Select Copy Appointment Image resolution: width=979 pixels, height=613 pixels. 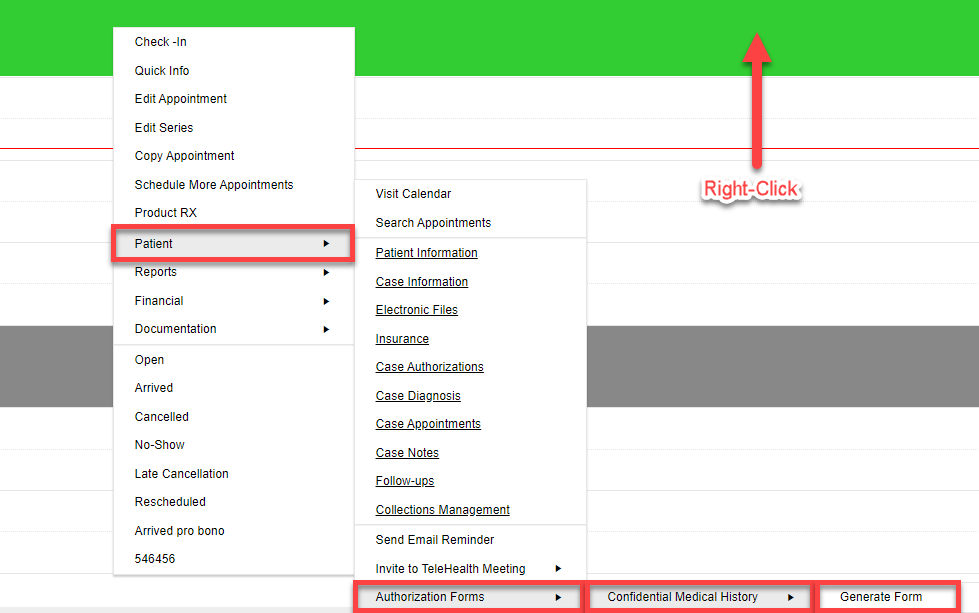(184, 155)
